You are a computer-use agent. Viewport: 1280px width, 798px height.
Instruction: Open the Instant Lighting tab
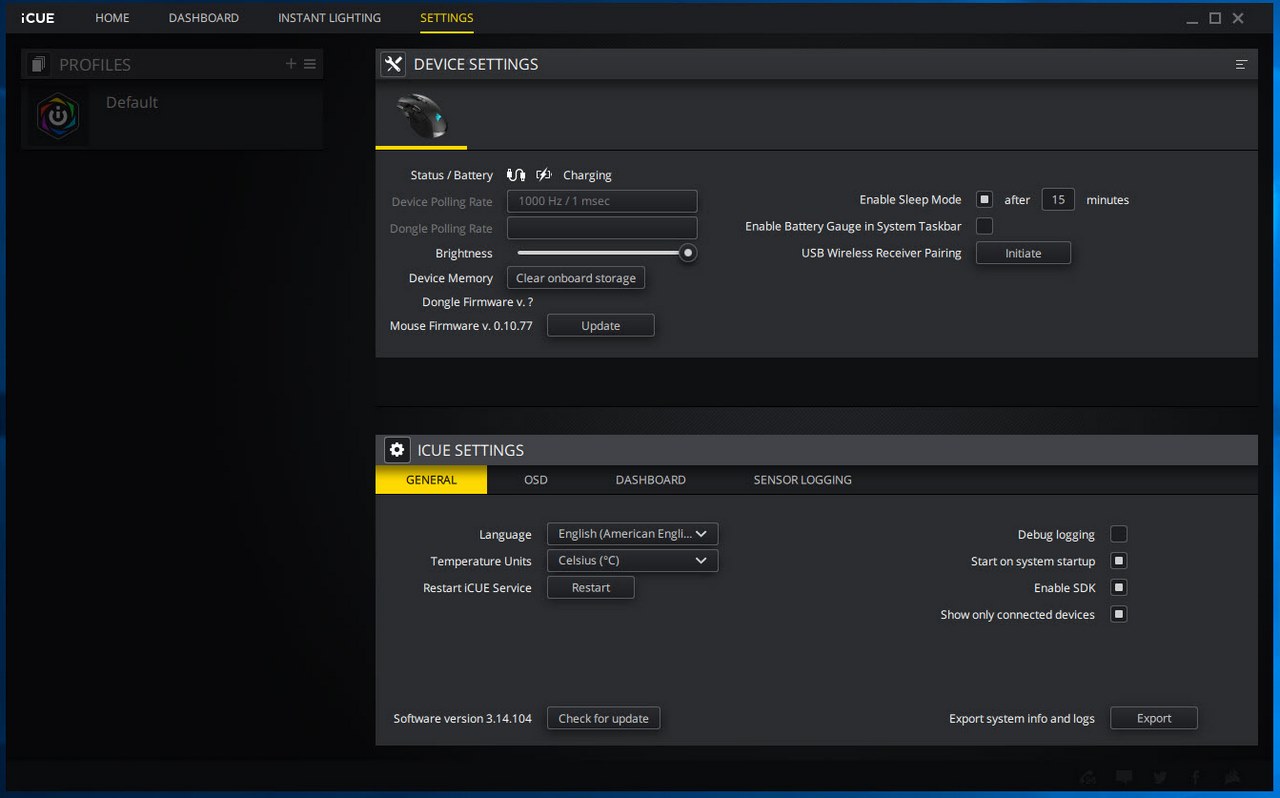pyautogui.click(x=329, y=18)
